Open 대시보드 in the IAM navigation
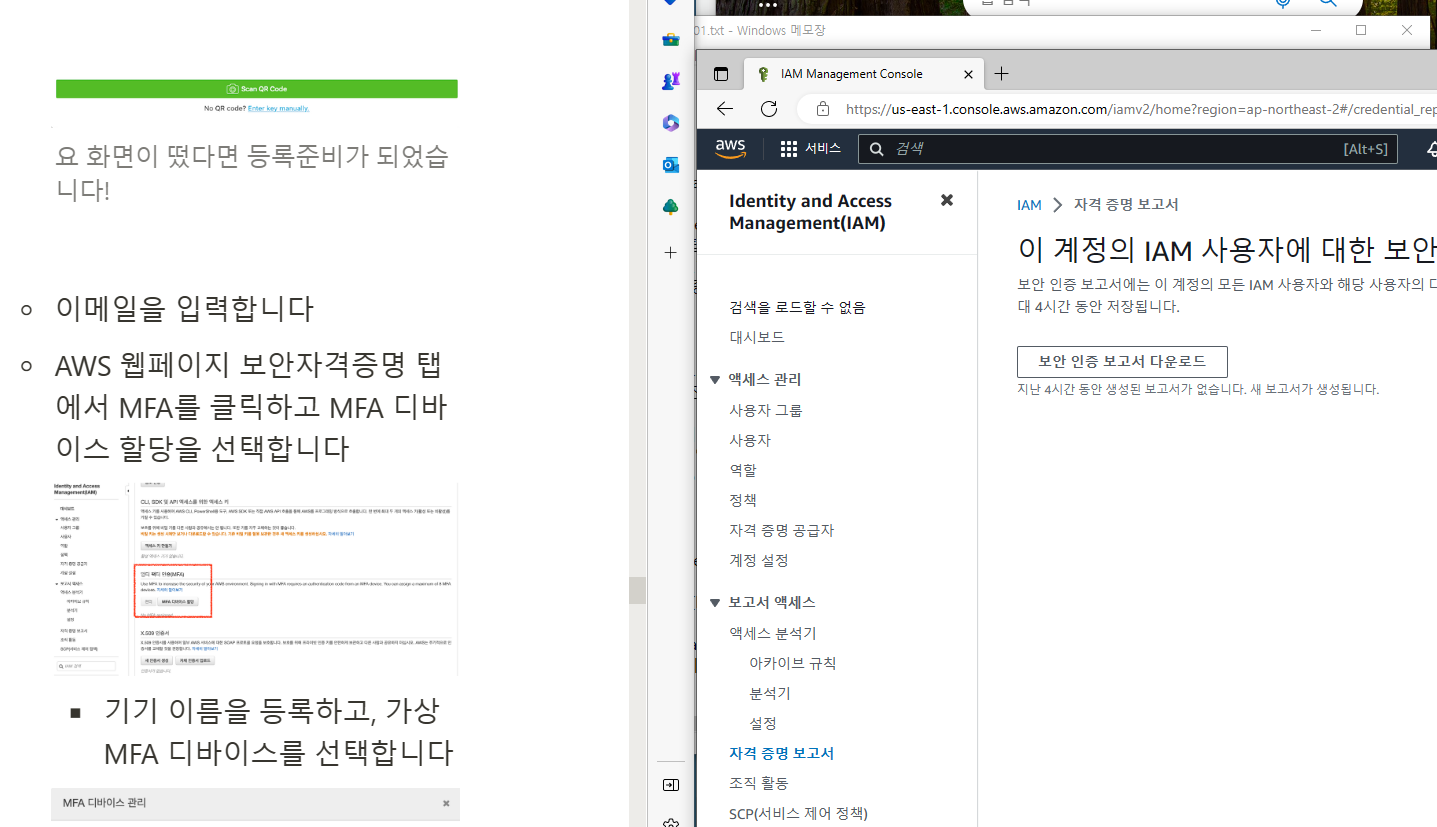The height and width of the screenshot is (827, 1437). [757, 337]
